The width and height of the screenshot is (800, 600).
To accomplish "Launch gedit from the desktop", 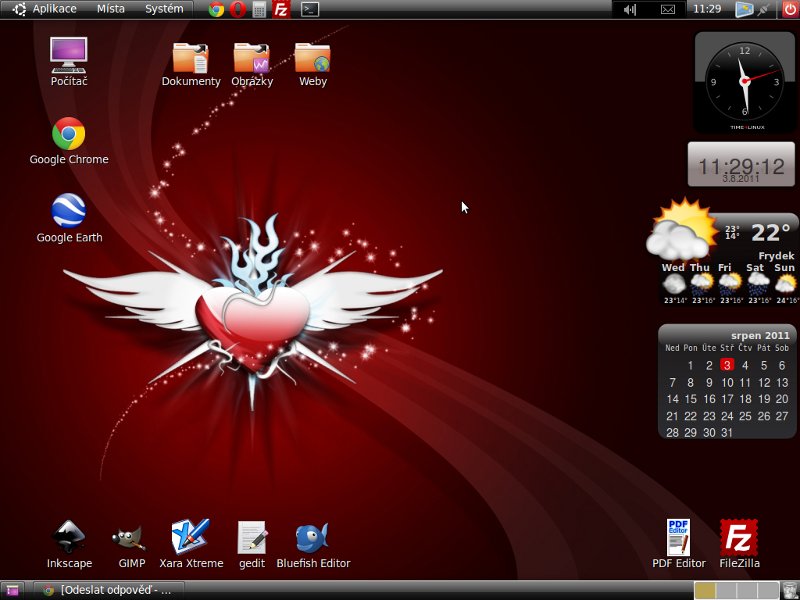I will (x=252, y=538).
